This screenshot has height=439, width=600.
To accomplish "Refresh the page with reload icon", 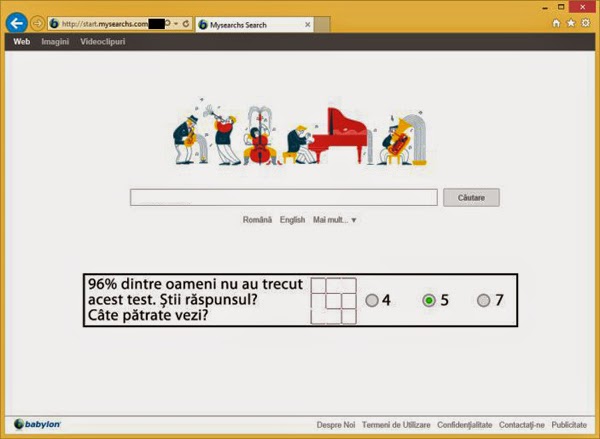I will pyautogui.click(x=186, y=24).
